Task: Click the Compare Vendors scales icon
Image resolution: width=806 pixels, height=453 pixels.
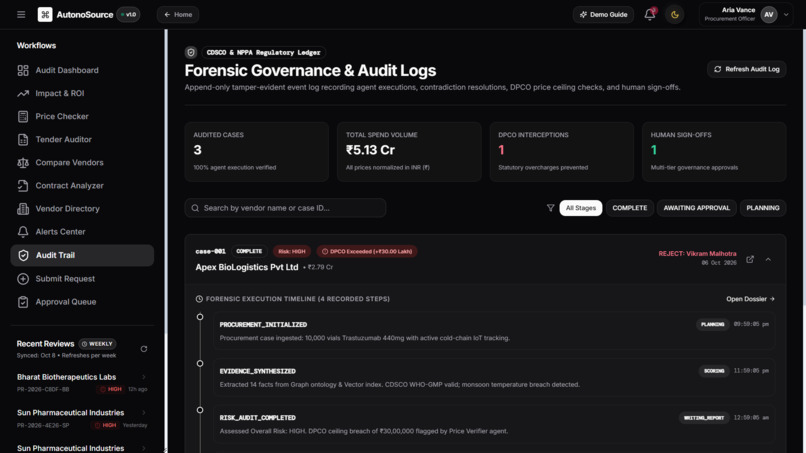Action: coord(23,162)
